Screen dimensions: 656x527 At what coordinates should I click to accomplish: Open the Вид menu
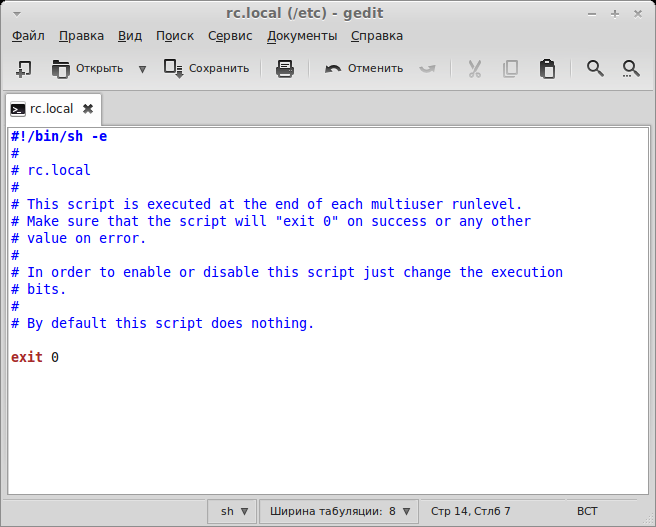130,36
